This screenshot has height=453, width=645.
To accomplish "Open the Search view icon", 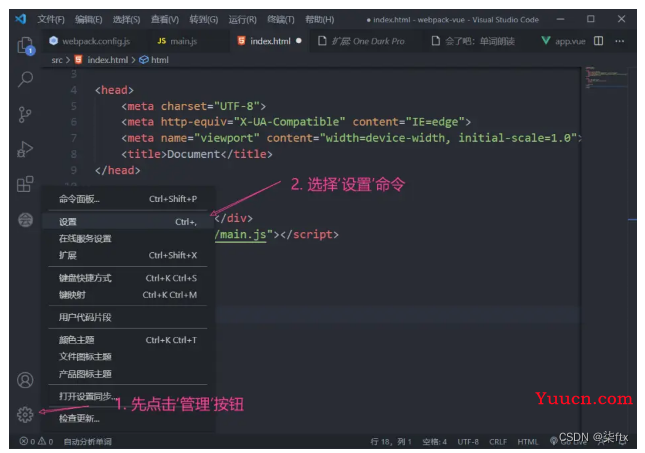I will pyautogui.click(x=26, y=79).
